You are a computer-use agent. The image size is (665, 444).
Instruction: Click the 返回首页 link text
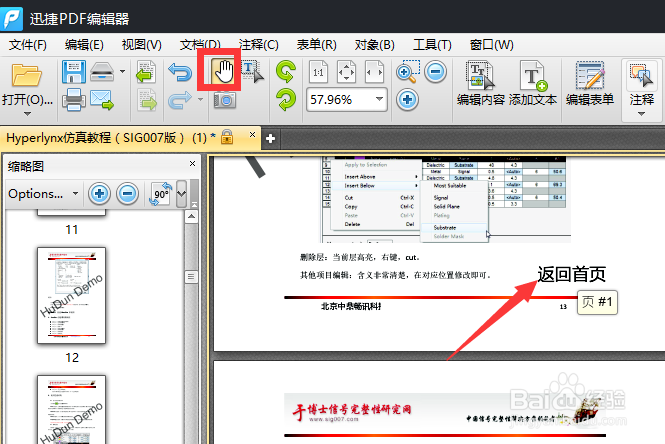pos(571,274)
